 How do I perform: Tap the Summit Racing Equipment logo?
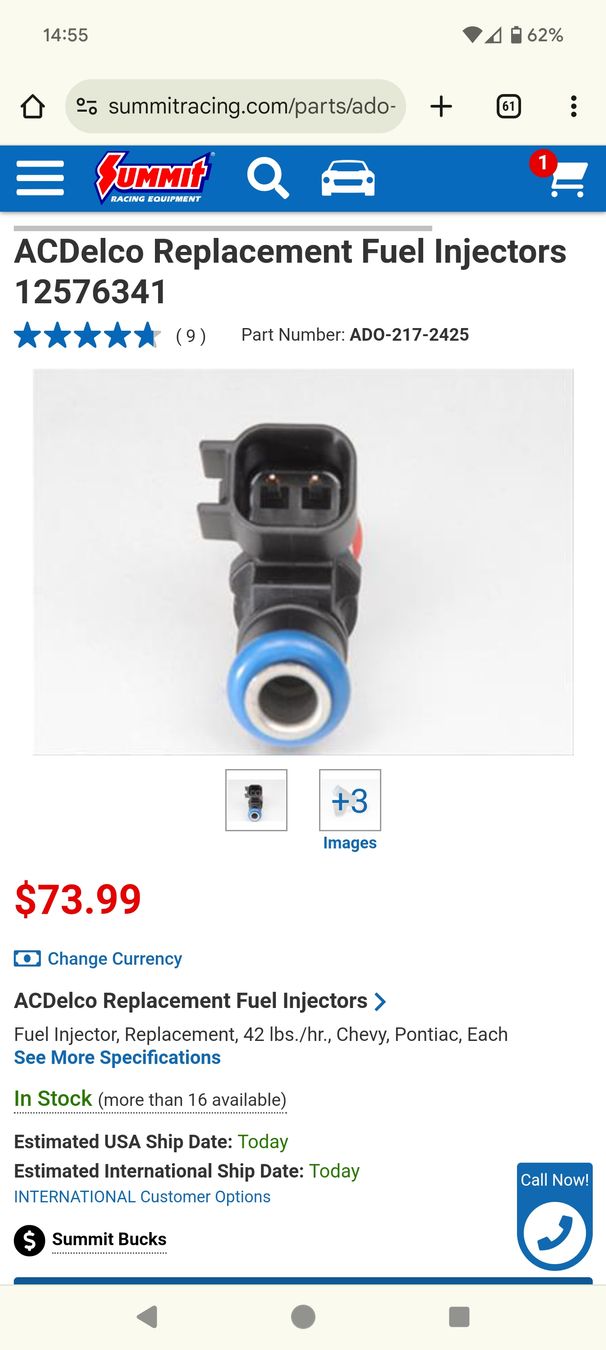click(154, 178)
